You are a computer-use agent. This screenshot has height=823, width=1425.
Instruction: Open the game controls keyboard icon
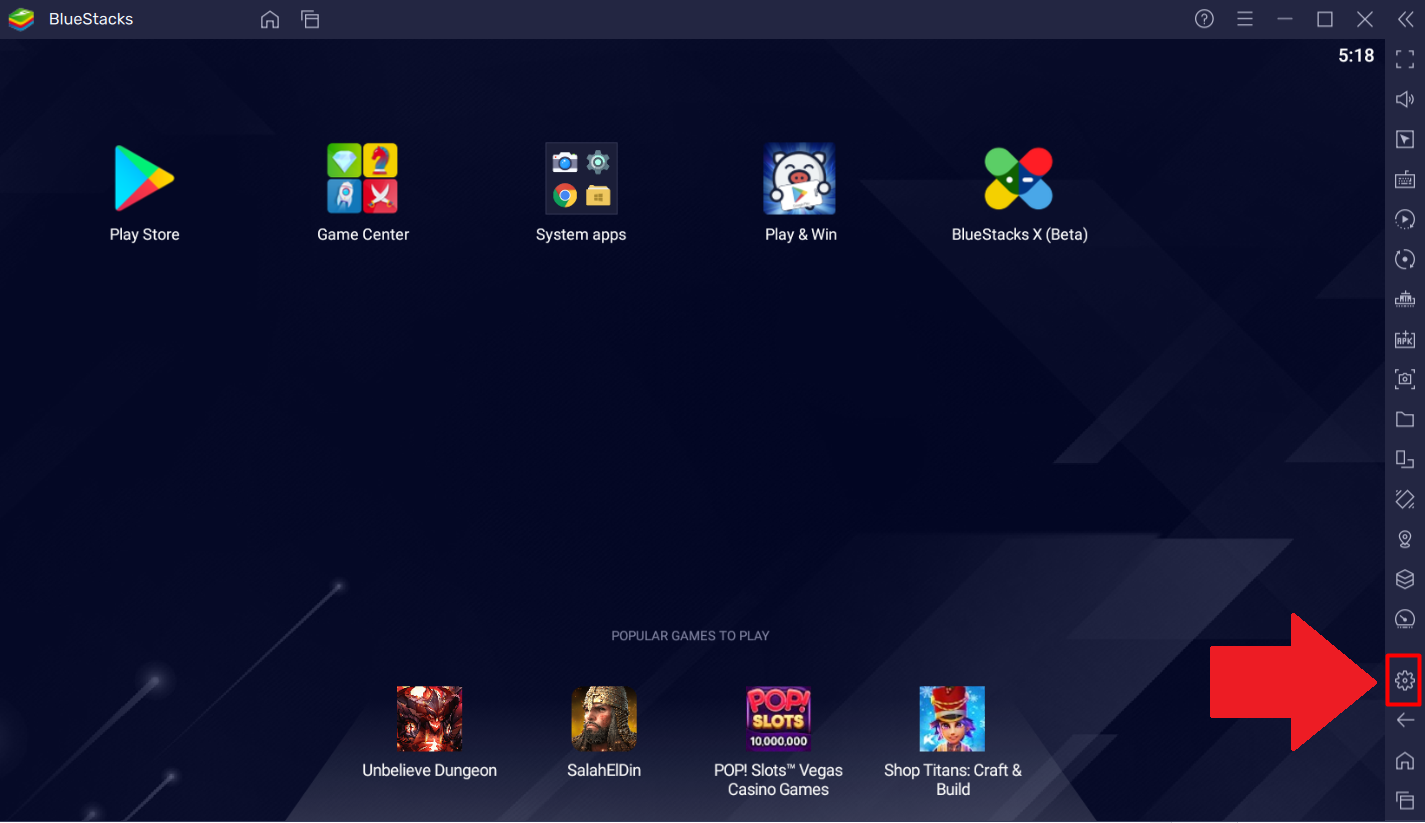(1405, 179)
